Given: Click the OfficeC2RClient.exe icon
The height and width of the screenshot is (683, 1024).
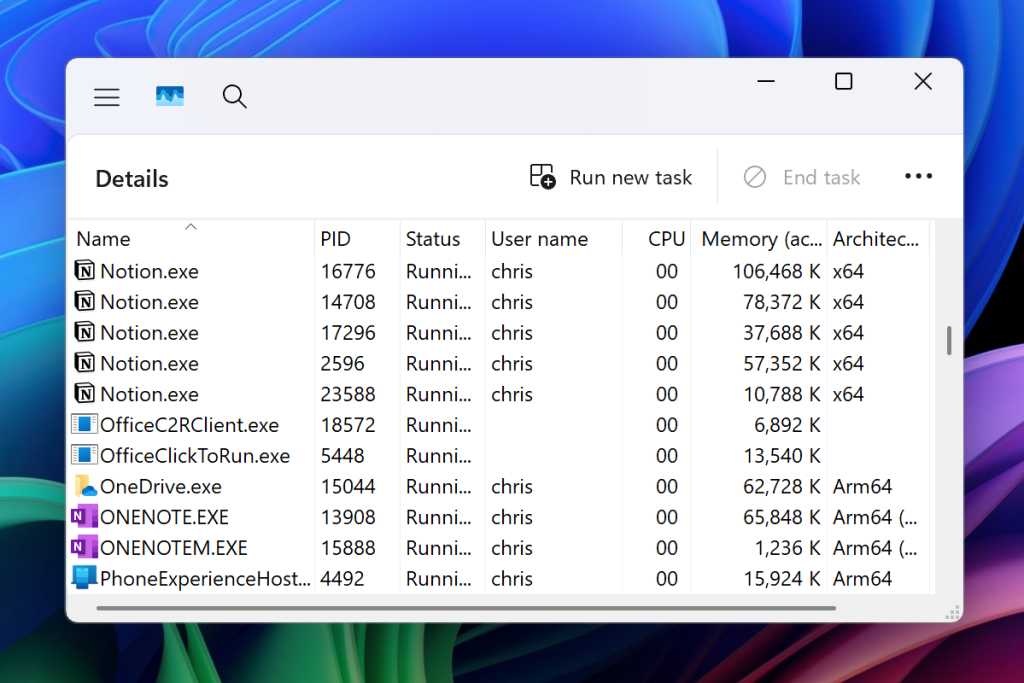Looking at the screenshot, I should 84,424.
